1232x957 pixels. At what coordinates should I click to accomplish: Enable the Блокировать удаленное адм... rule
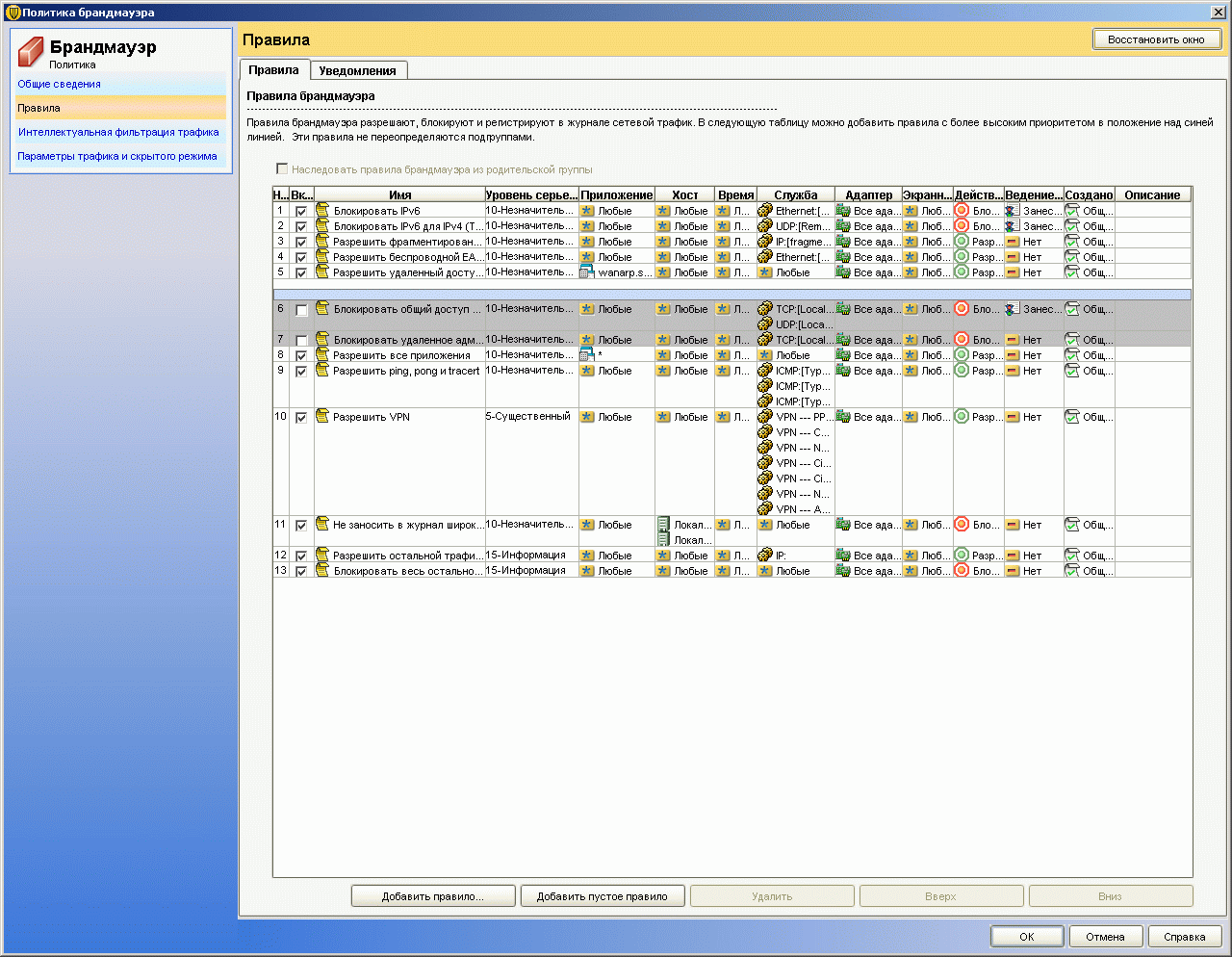301,340
